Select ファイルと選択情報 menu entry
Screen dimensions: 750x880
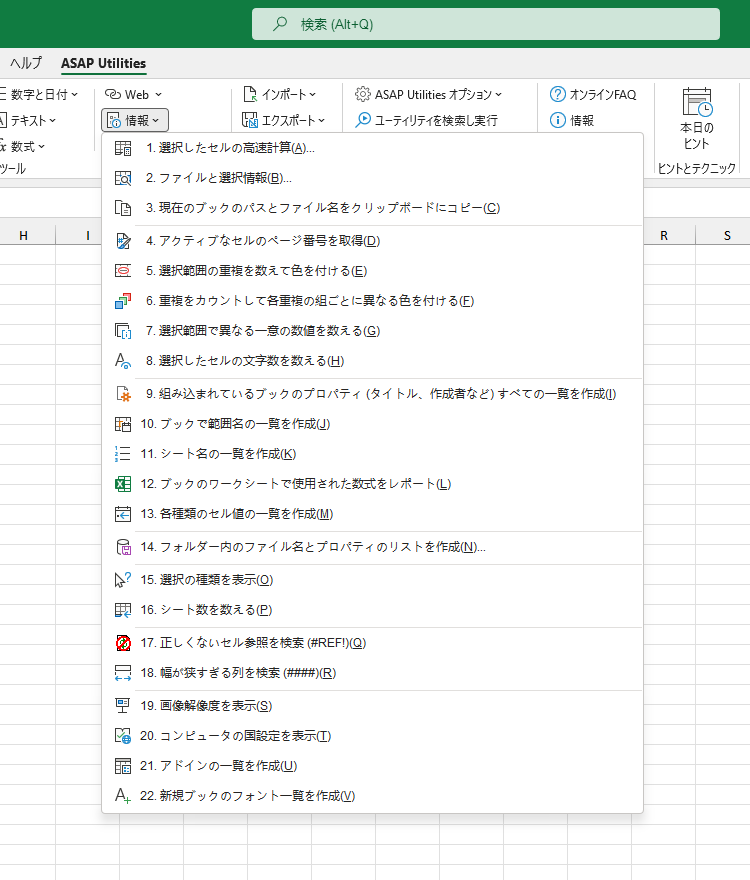pyautogui.click(x=372, y=178)
